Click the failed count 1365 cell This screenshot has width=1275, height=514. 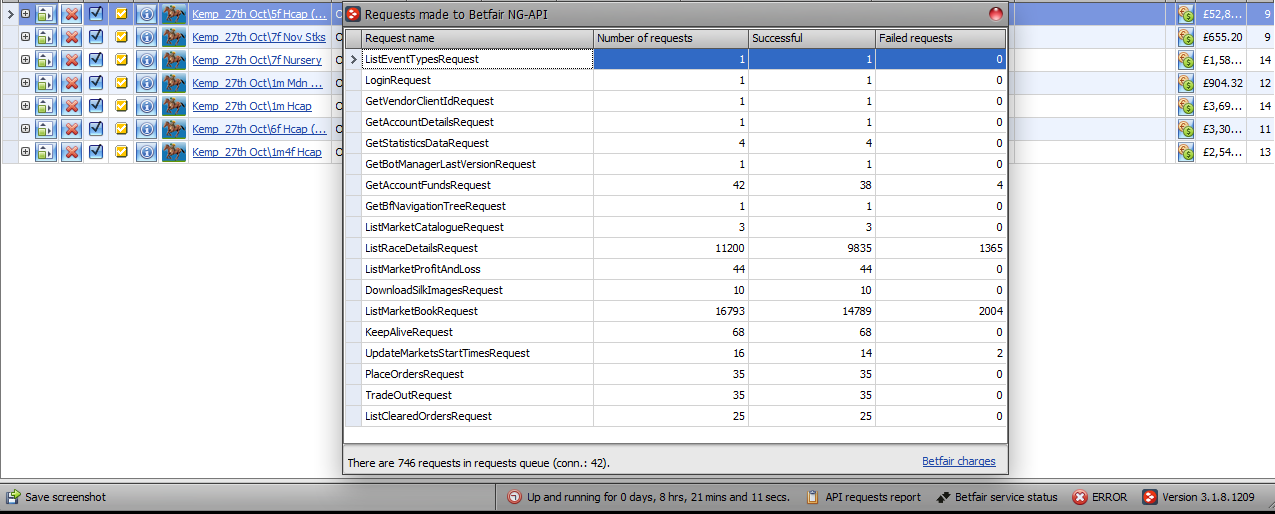(x=941, y=248)
